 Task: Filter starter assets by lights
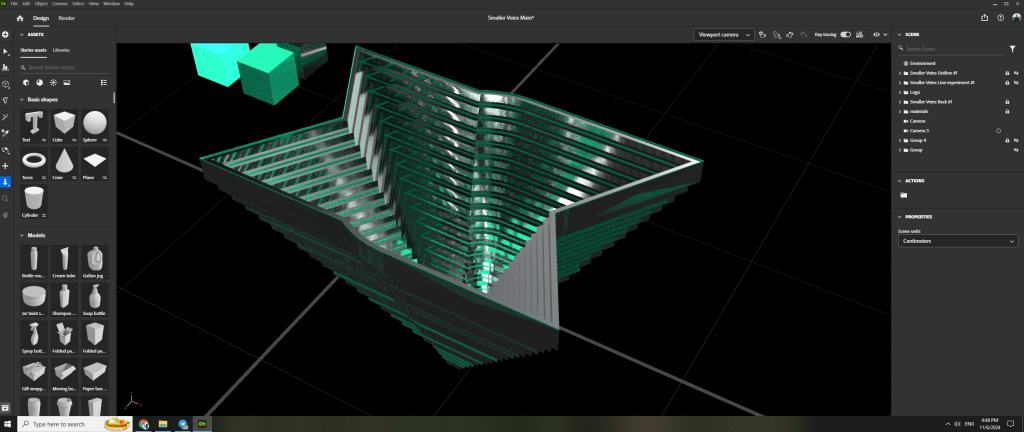[53, 82]
